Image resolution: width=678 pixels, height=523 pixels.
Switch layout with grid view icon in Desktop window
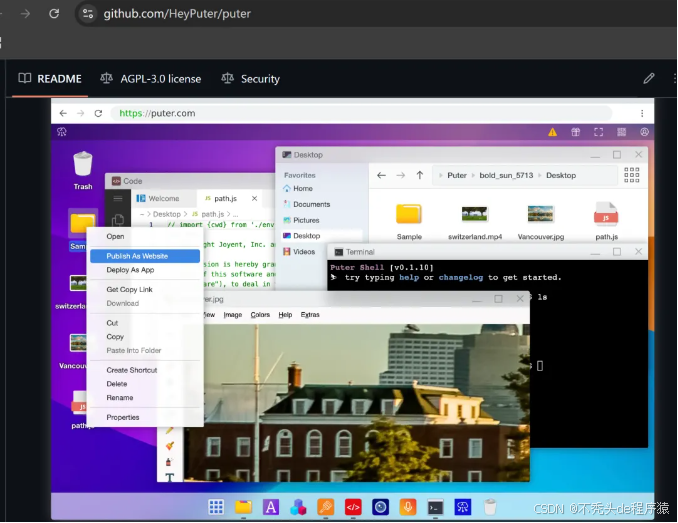(632, 175)
